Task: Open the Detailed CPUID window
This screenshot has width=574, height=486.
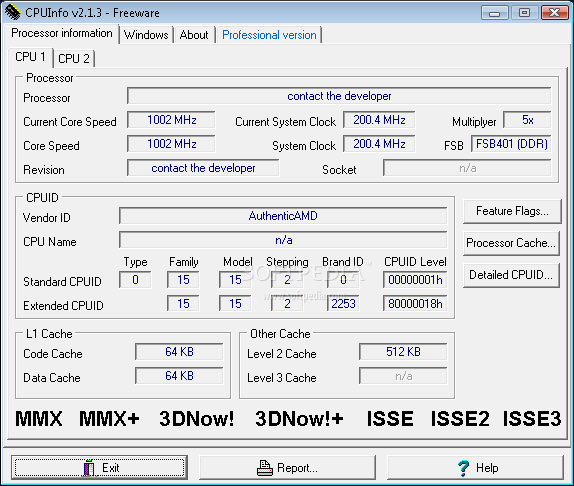Action: coord(511,275)
